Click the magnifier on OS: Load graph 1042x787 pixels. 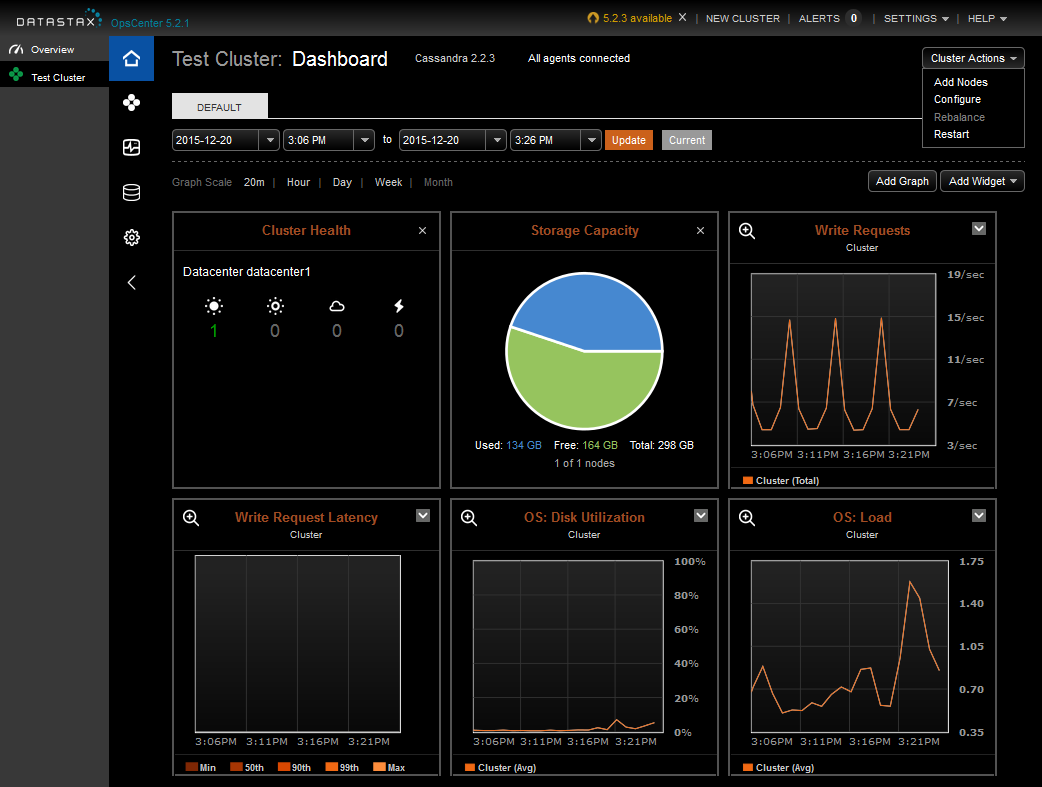[x=746, y=517]
